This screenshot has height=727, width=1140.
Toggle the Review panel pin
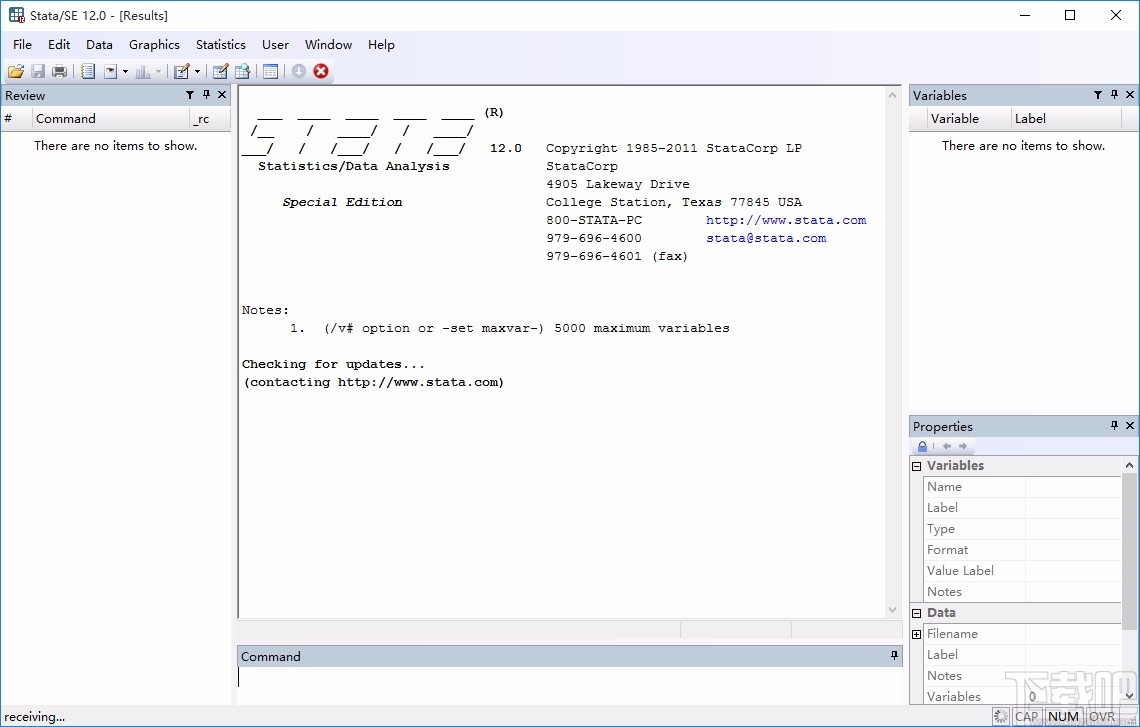206,95
